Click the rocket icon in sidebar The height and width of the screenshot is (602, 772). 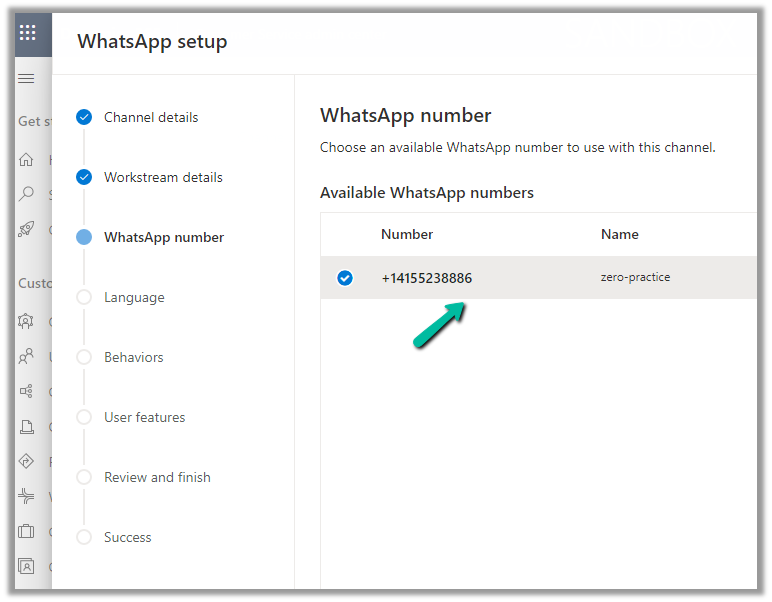[x=27, y=229]
